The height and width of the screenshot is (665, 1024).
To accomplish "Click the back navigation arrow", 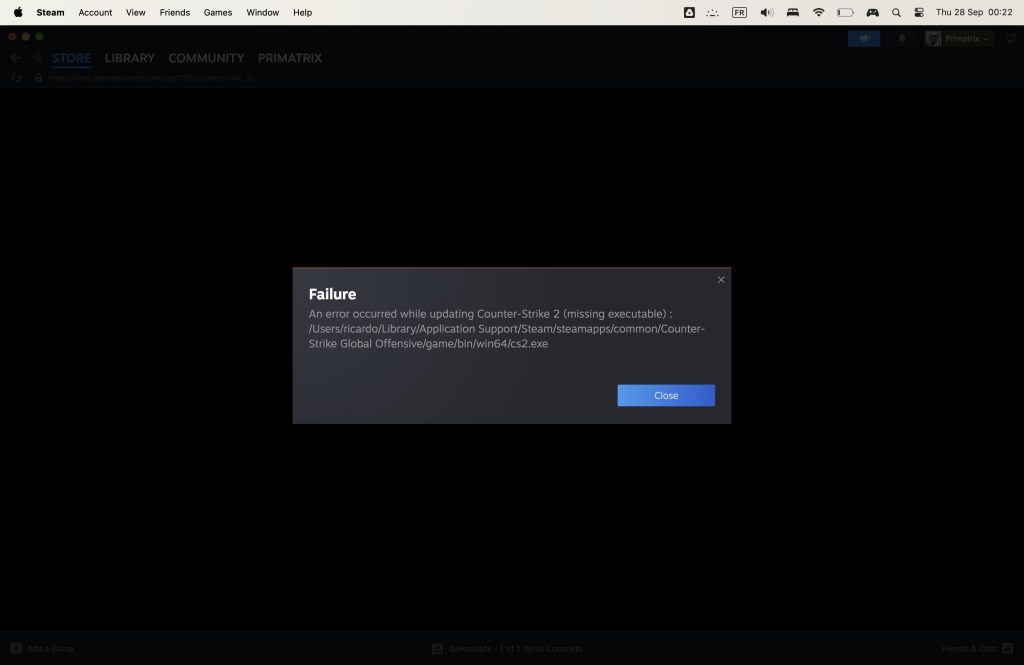I will [14, 57].
